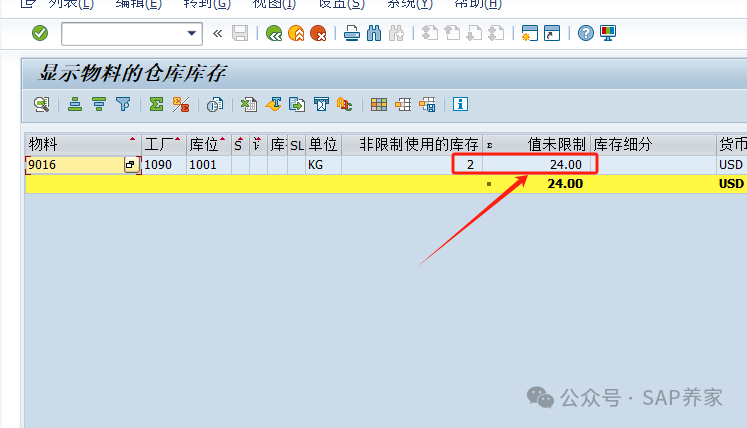The height and width of the screenshot is (428, 747).
Task: Click the 单位 column header
Action: click(323, 144)
